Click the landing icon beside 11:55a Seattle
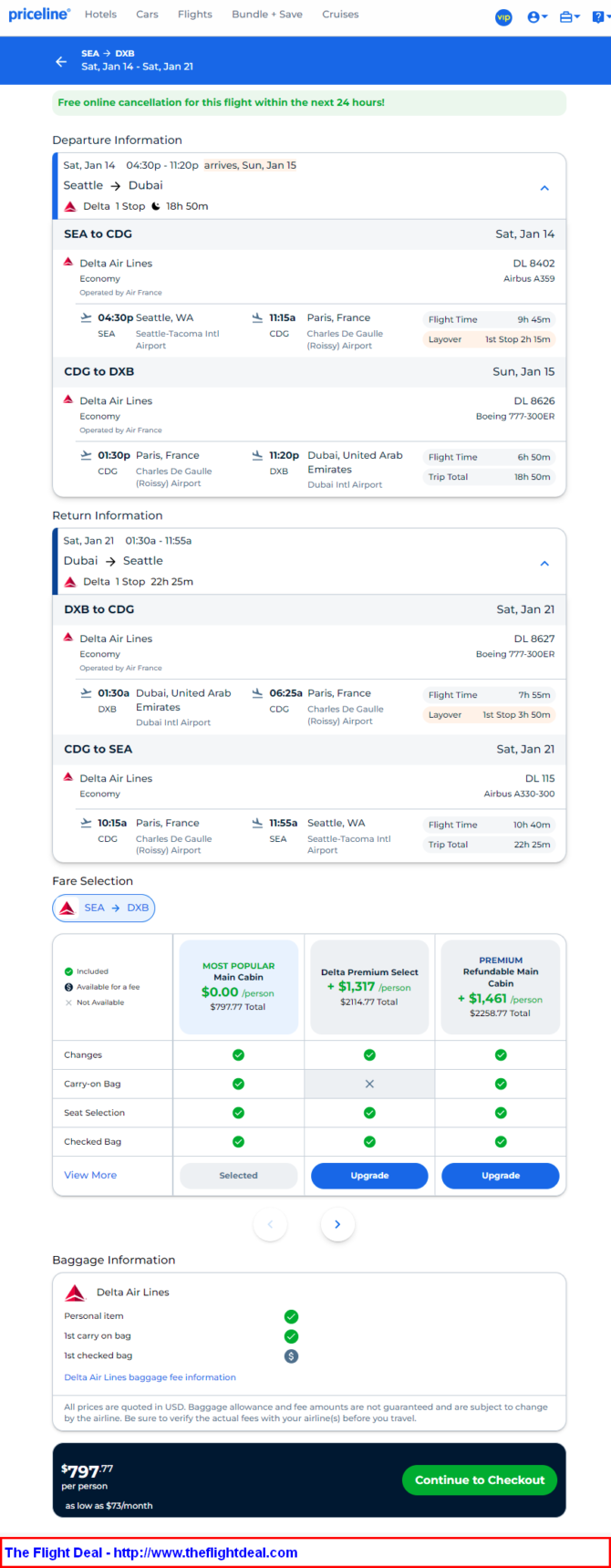Screen dimensions: 611x1568 point(257,823)
